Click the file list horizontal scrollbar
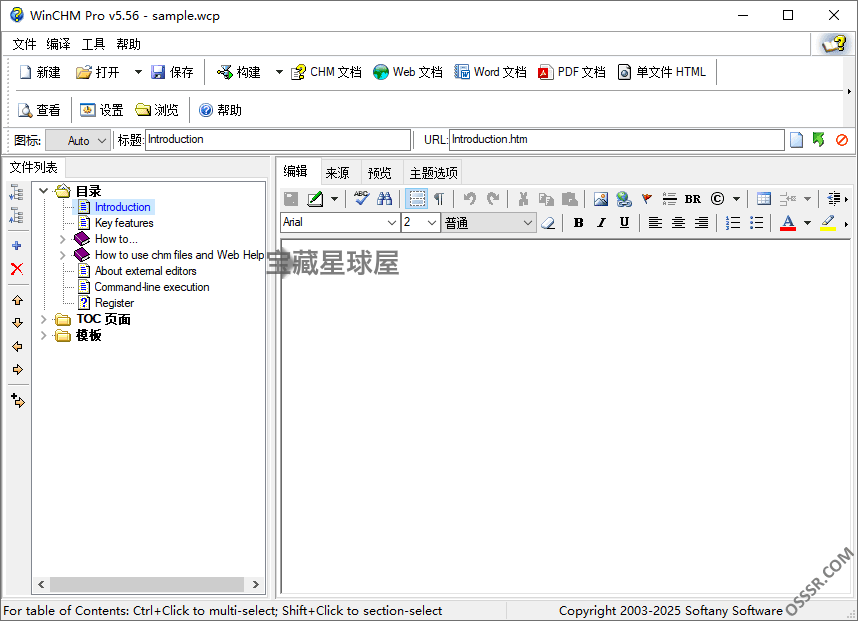 [148, 584]
